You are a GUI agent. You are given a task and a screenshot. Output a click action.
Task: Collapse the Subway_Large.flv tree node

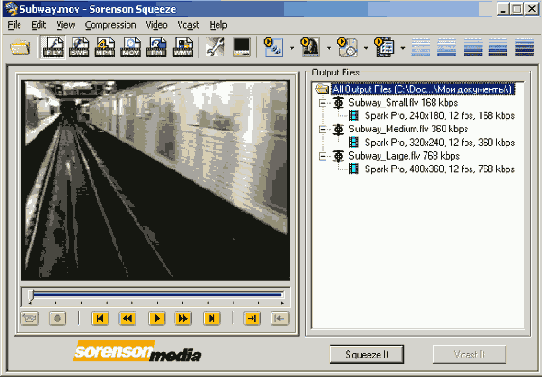(x=323, y=156)
